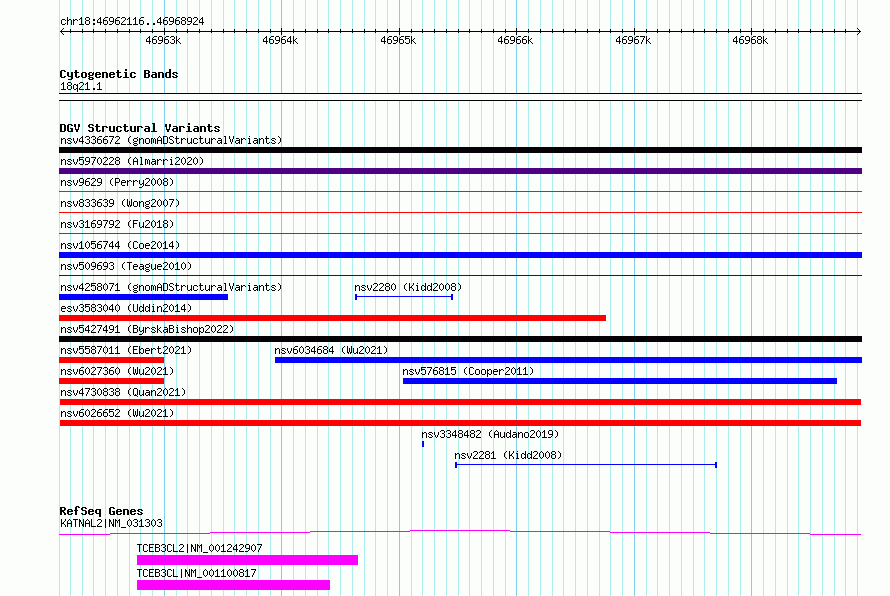Click the red nsv4730838 variant bar
This screenshot has height=596, width=890.
[460, 402]
